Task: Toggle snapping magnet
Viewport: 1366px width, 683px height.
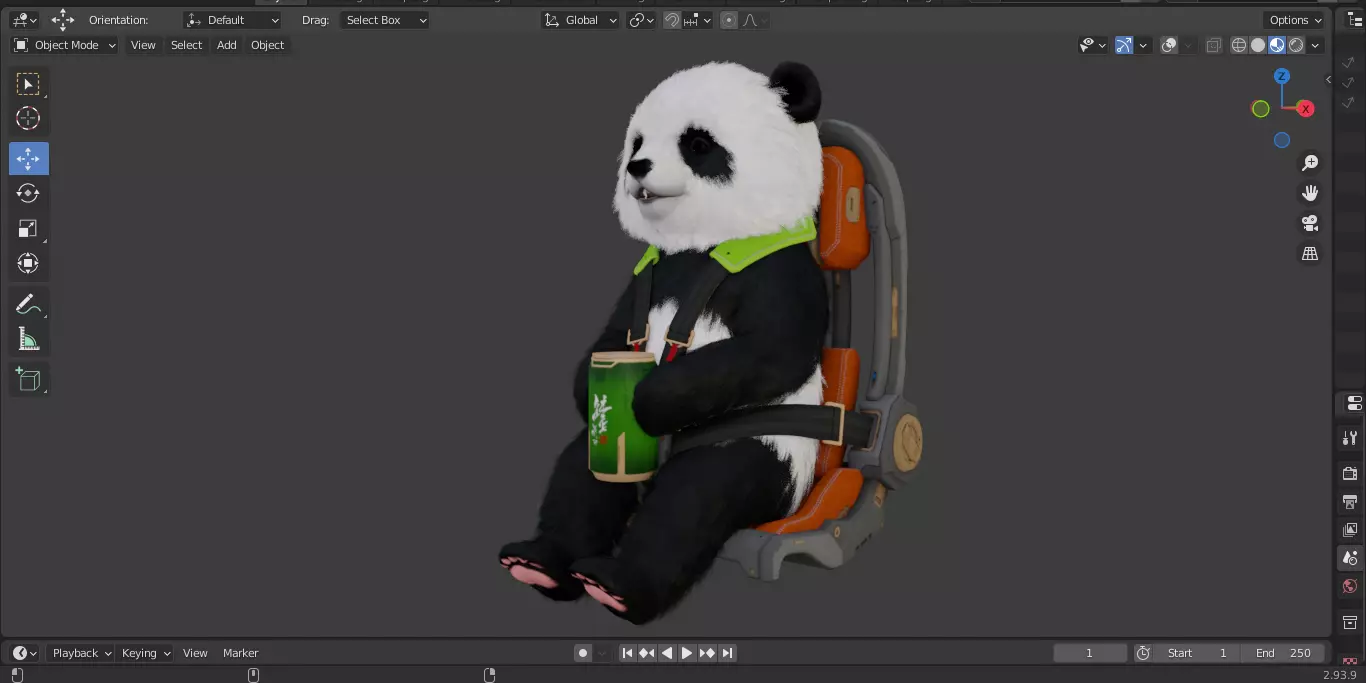Action: coord(672,20)
